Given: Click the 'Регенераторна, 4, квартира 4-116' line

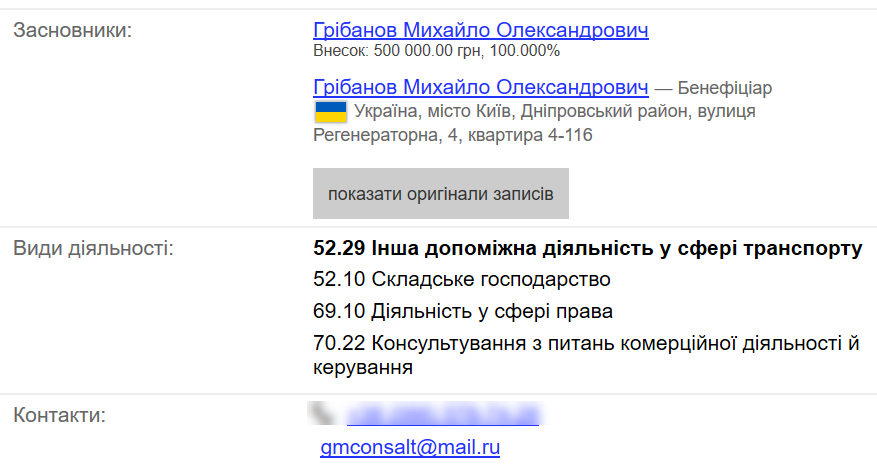Looking at the screenshot, I should coord(453,134).
